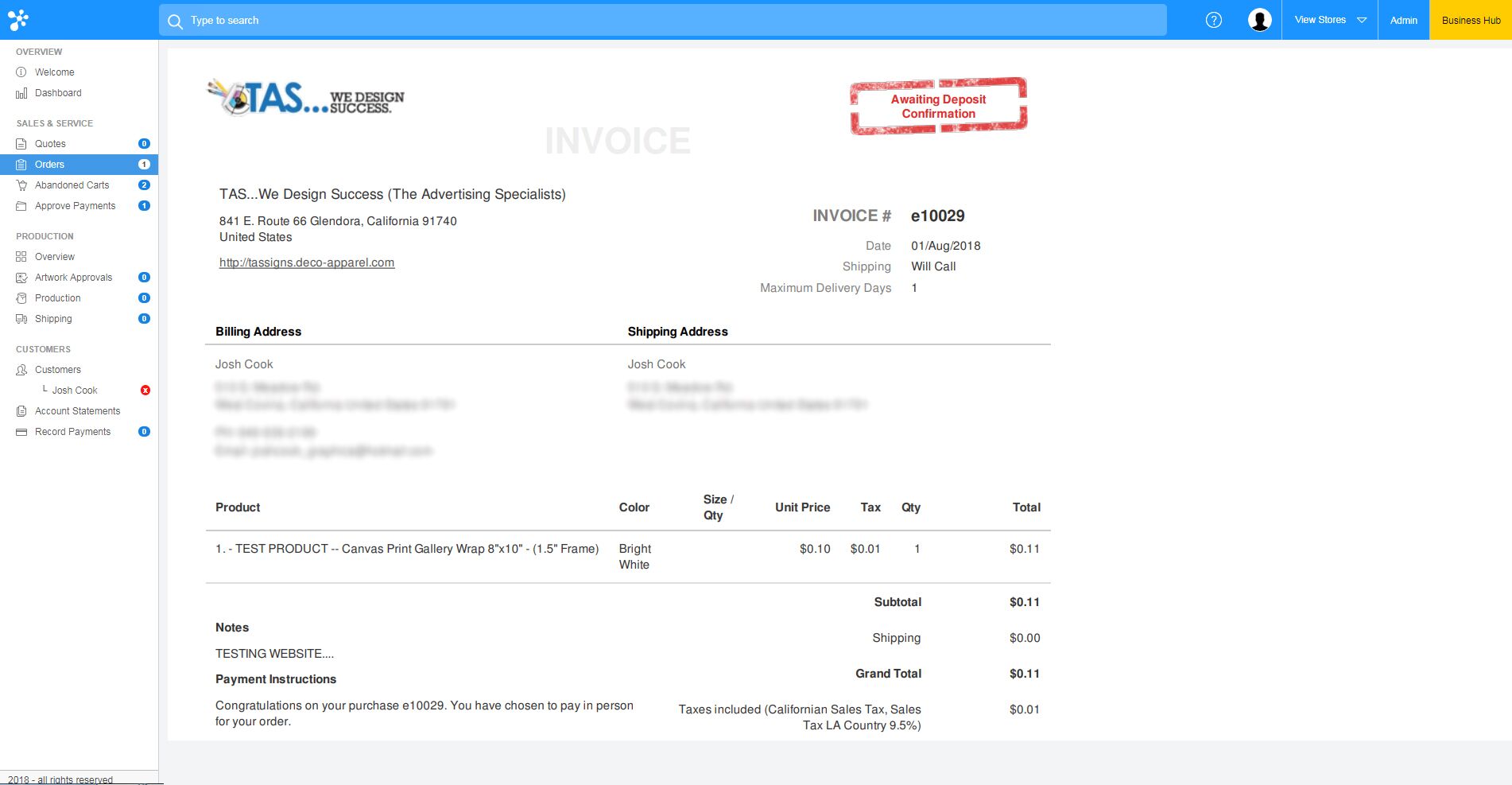Click the Record Payments card icon
1512x785 pixels.
[21, 432]
